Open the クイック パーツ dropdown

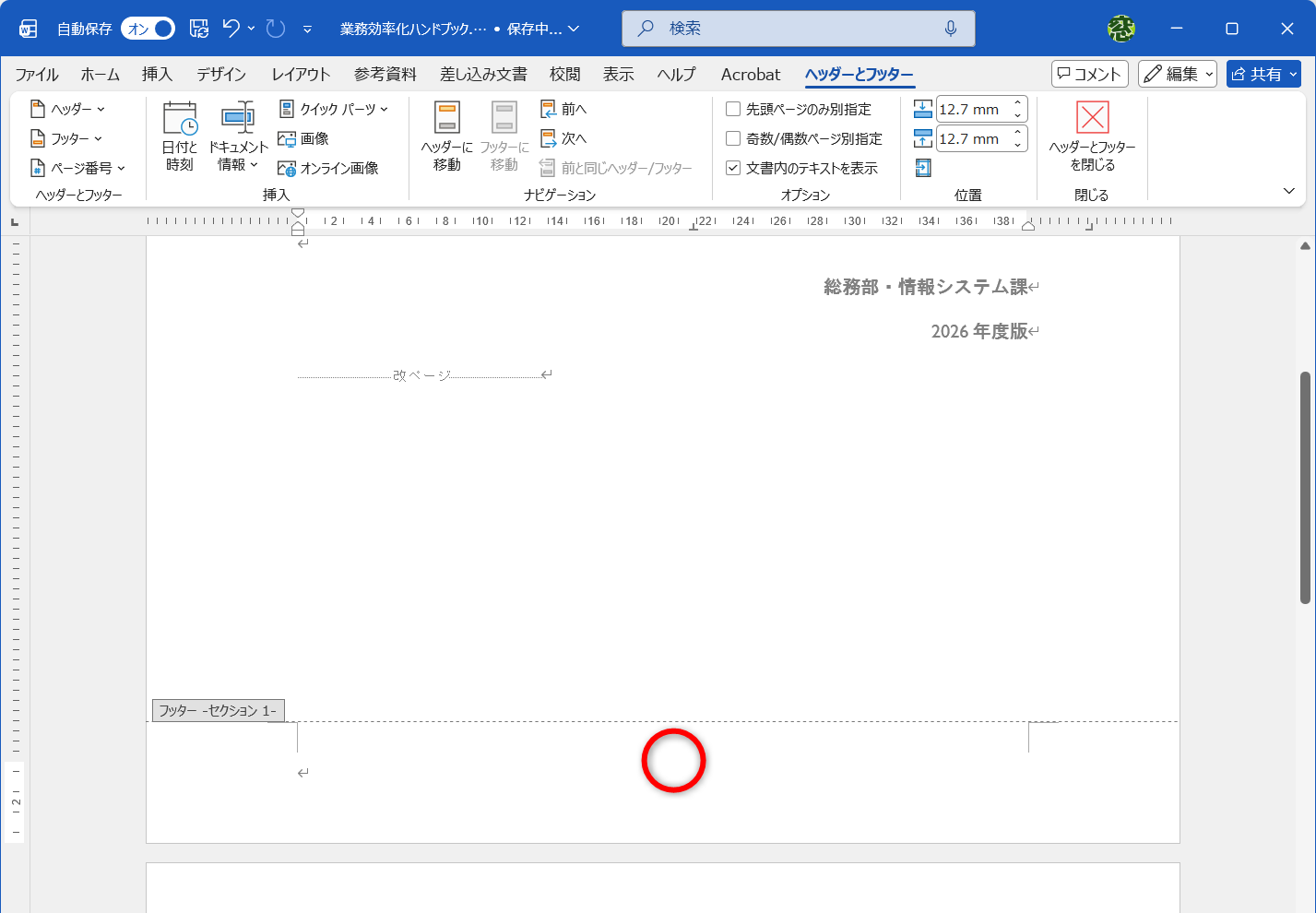coord(333,109)
